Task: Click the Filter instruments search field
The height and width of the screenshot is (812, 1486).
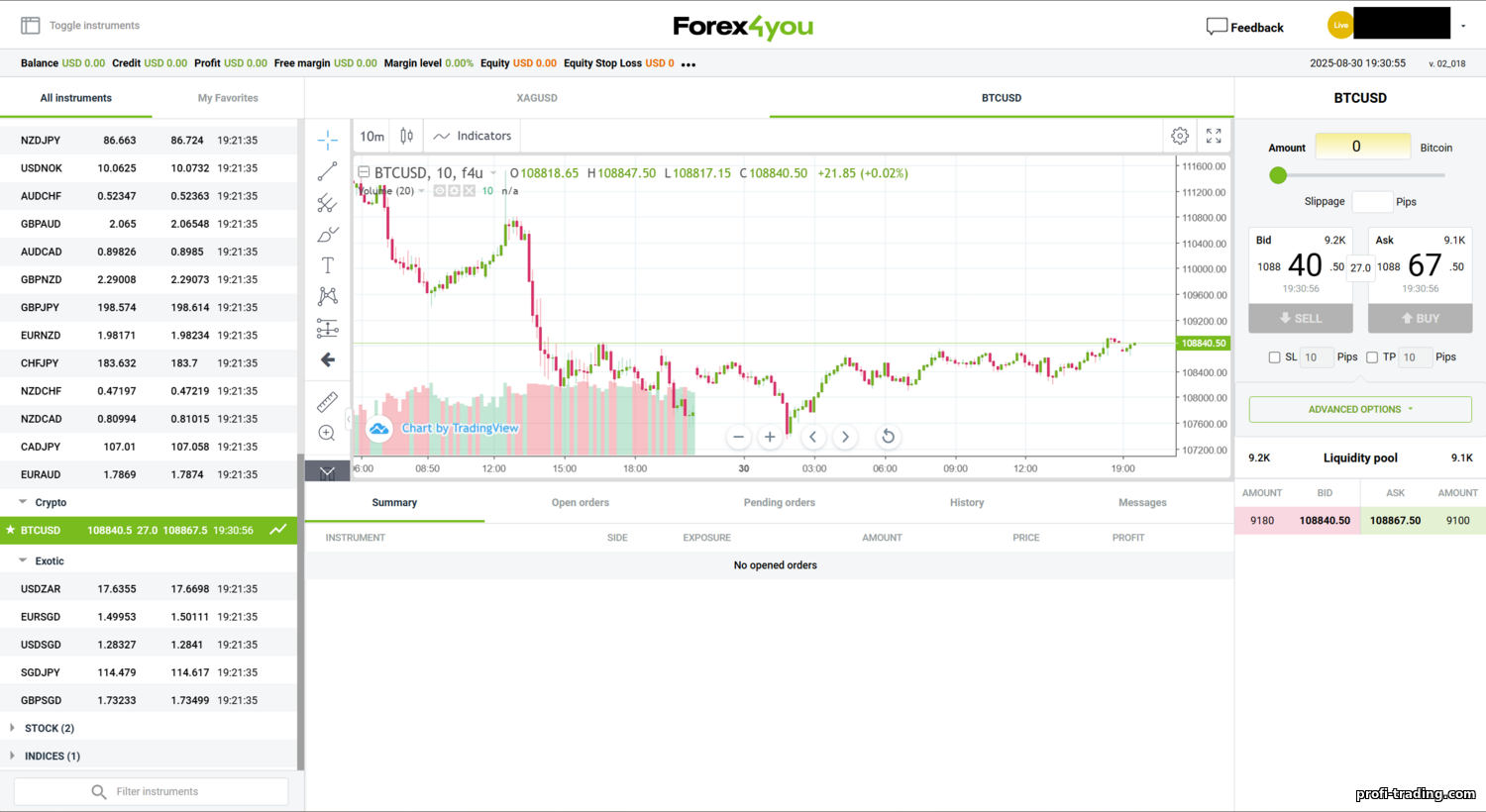Action: pyautogui.click(x=157, y=791)
